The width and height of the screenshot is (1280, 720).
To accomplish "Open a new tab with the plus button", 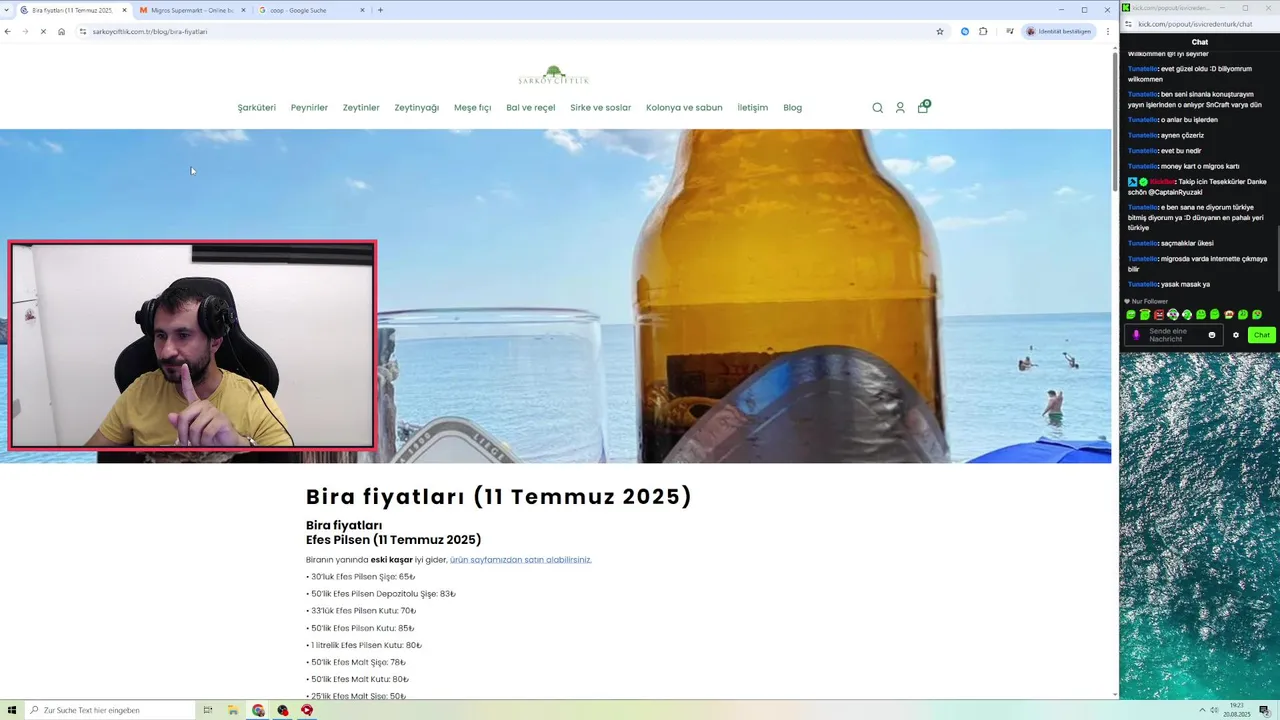I will point(380,10).
